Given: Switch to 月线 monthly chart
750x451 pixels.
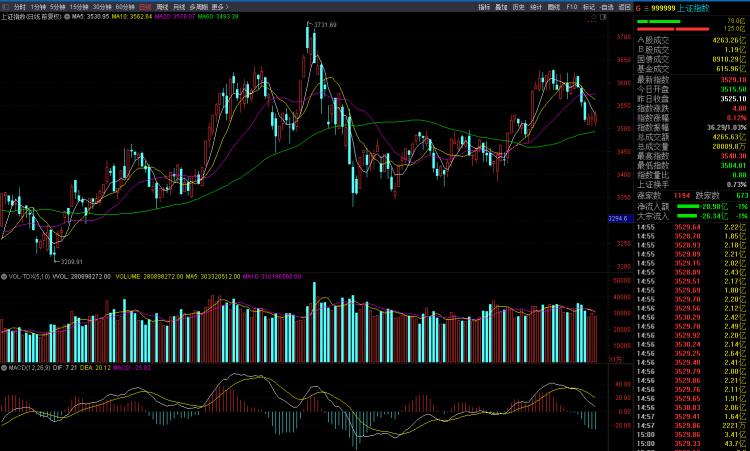Looking at the screenshot, I should click(179, 6).
